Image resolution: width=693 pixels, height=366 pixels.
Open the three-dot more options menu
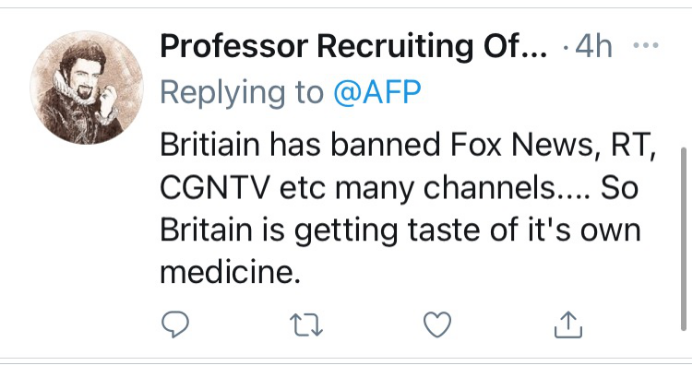click(646, 45)
